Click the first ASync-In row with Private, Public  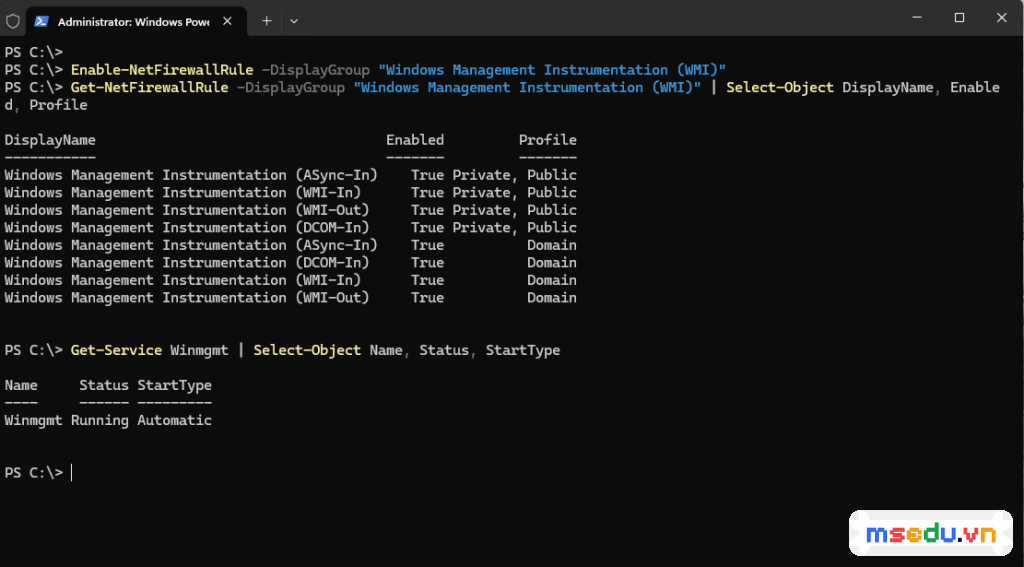coord(291,175)
